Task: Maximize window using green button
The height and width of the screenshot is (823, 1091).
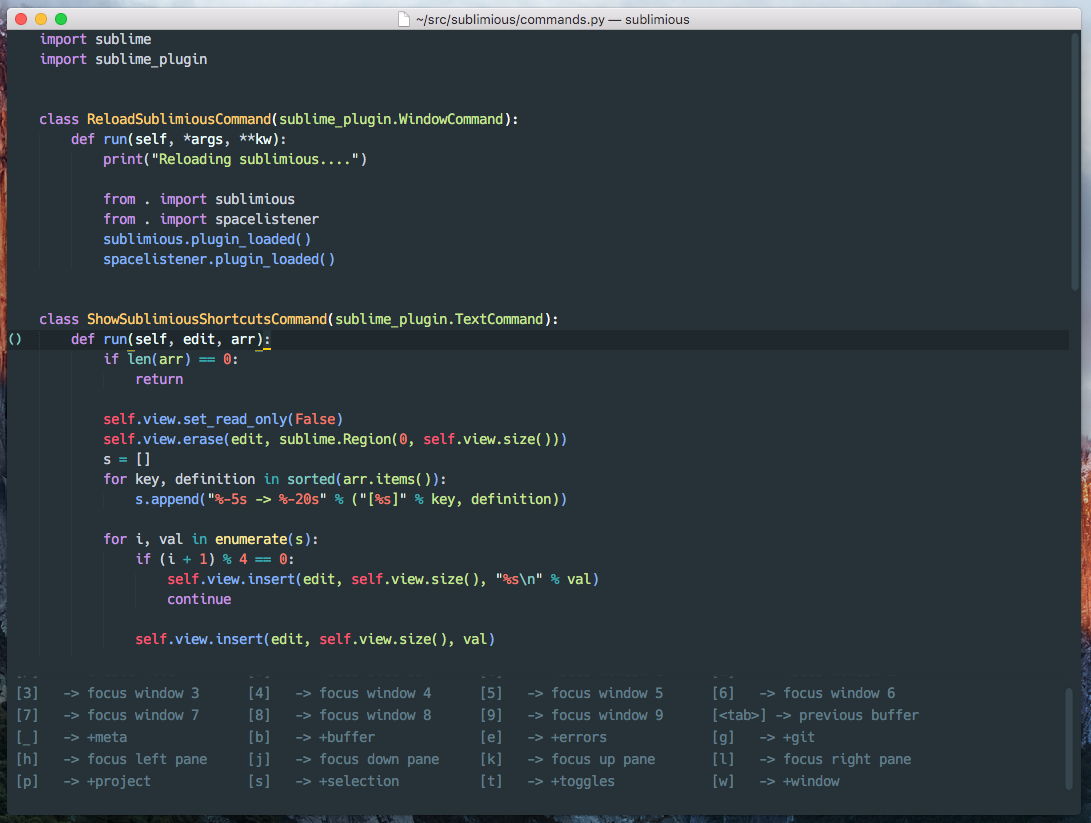Action: click(x=61, y=19)
